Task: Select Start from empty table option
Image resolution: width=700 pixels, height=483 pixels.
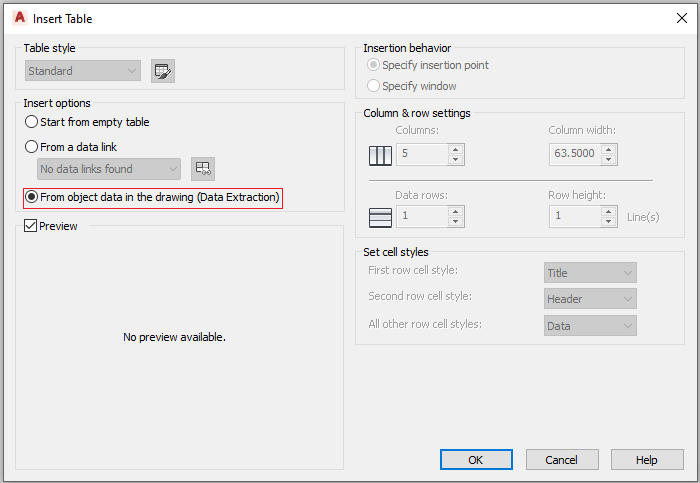Action: pyautogui.click(x=87, y=122)
